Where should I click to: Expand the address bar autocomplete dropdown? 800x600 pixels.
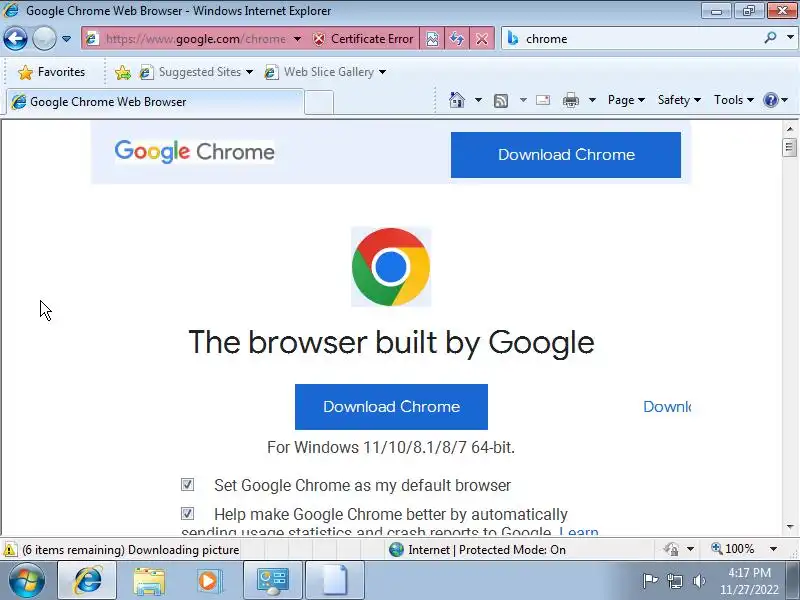point(297,39)
